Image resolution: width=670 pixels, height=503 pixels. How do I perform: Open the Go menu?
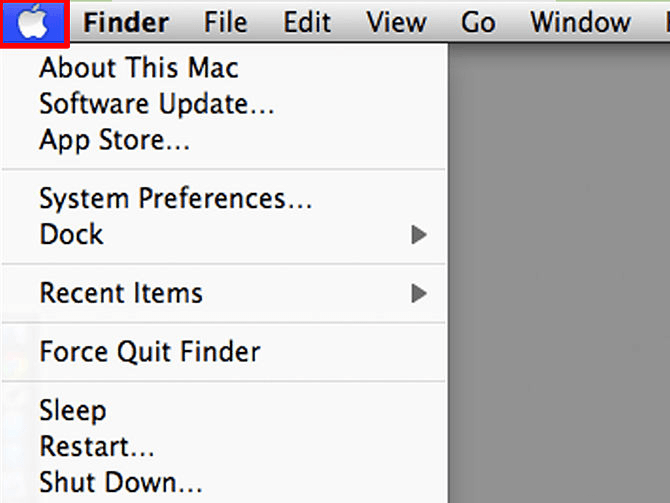coord(478,22)
